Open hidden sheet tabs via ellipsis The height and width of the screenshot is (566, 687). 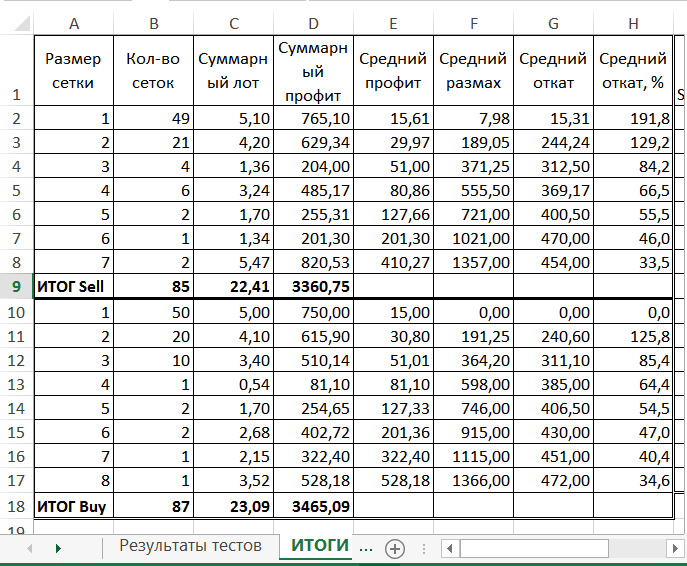point(366,548)
